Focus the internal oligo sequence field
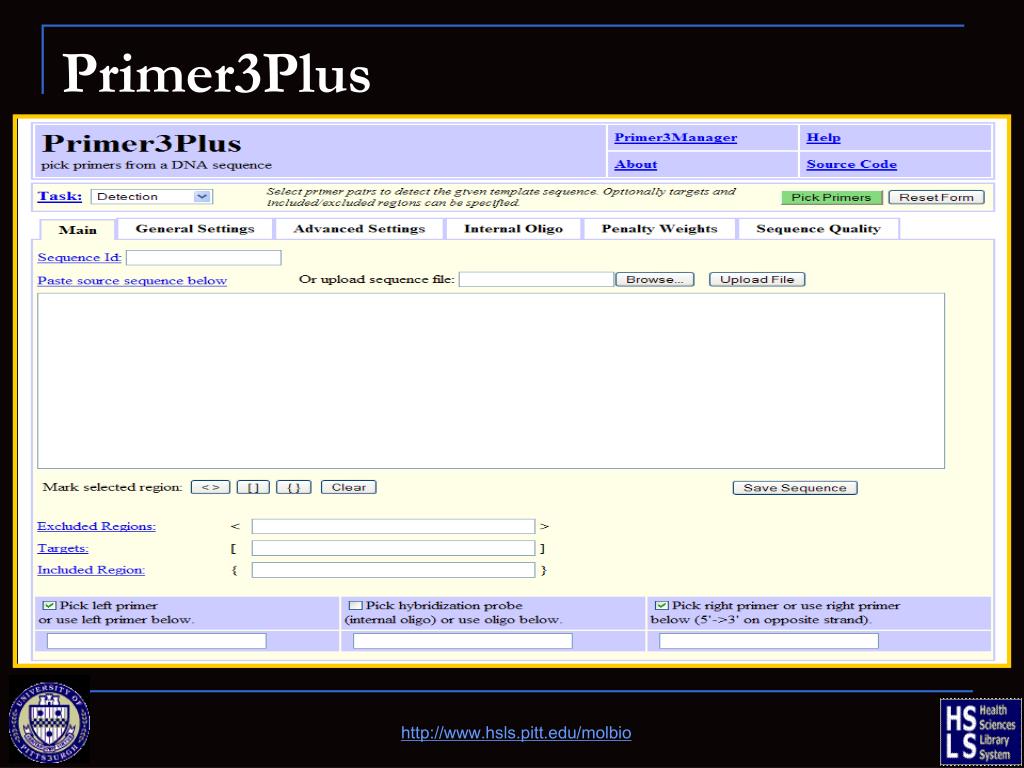The image size is (1024, 768). click(x=462, y=641)
